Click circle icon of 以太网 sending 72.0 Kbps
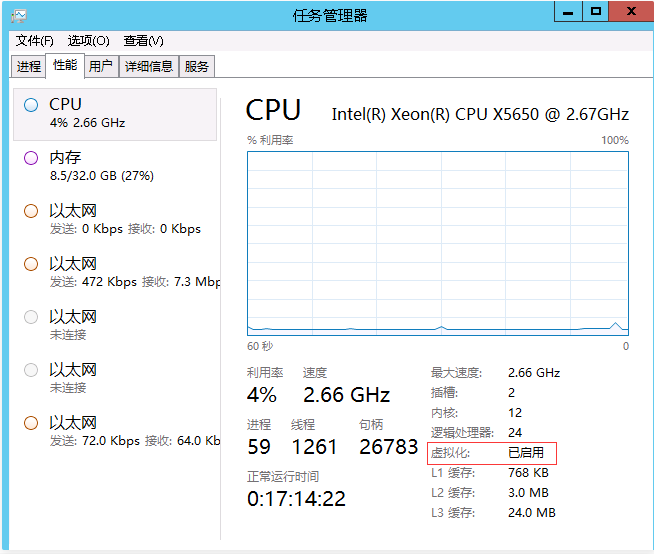 point(31,422)
